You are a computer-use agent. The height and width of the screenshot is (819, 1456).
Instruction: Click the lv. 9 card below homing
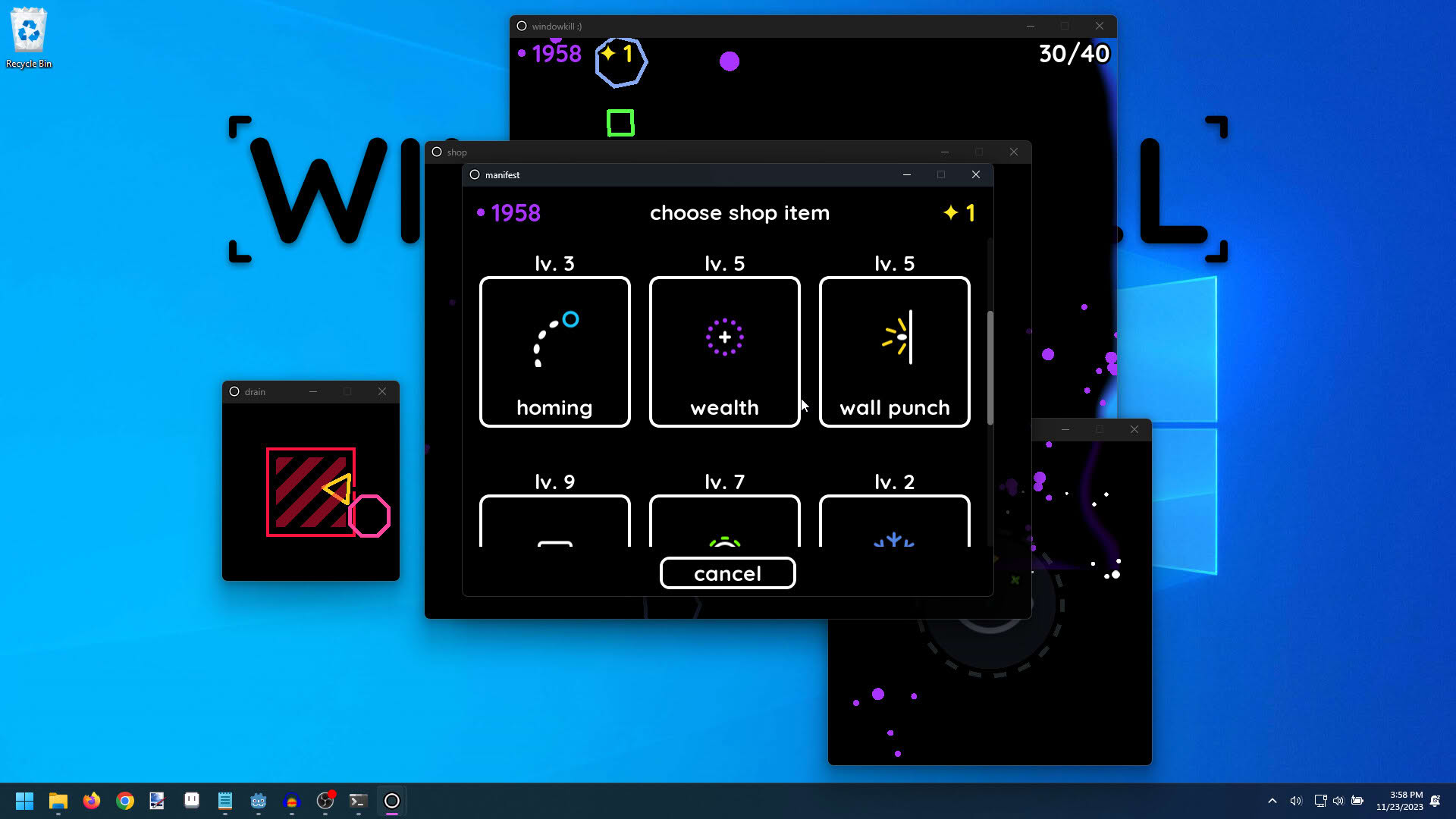[x=554, y=521]
